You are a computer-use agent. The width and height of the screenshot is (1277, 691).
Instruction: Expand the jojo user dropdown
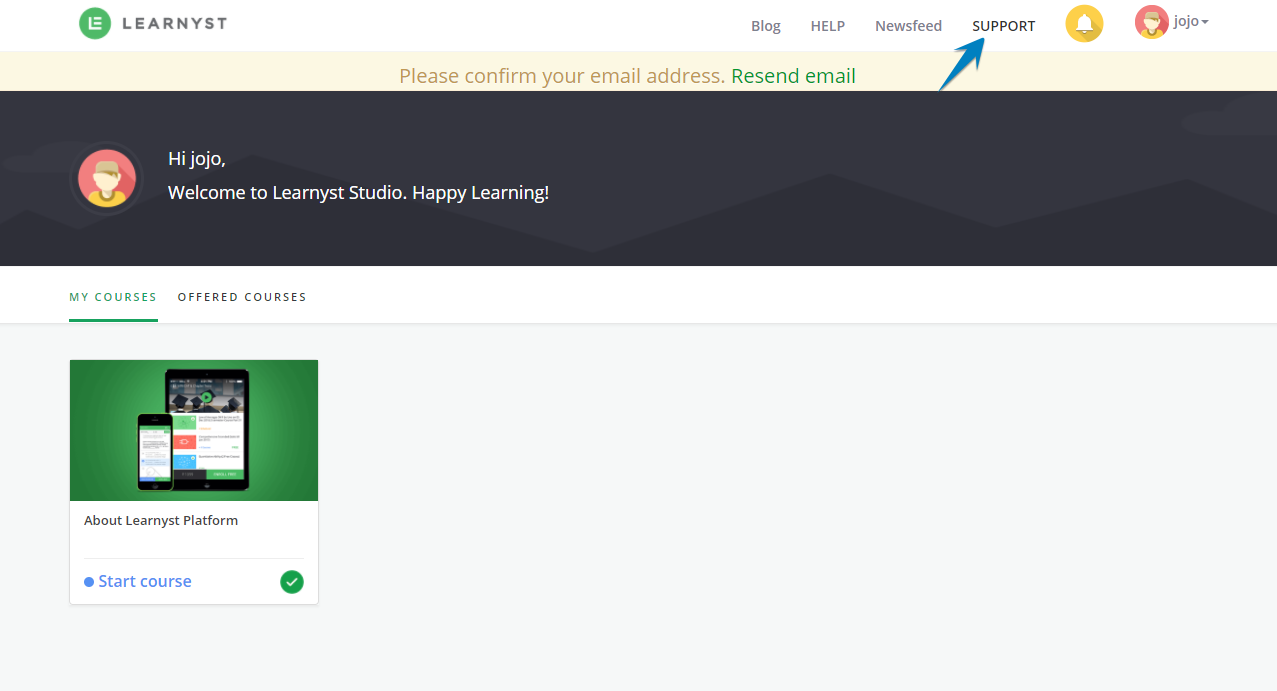tap(1191, 22)
